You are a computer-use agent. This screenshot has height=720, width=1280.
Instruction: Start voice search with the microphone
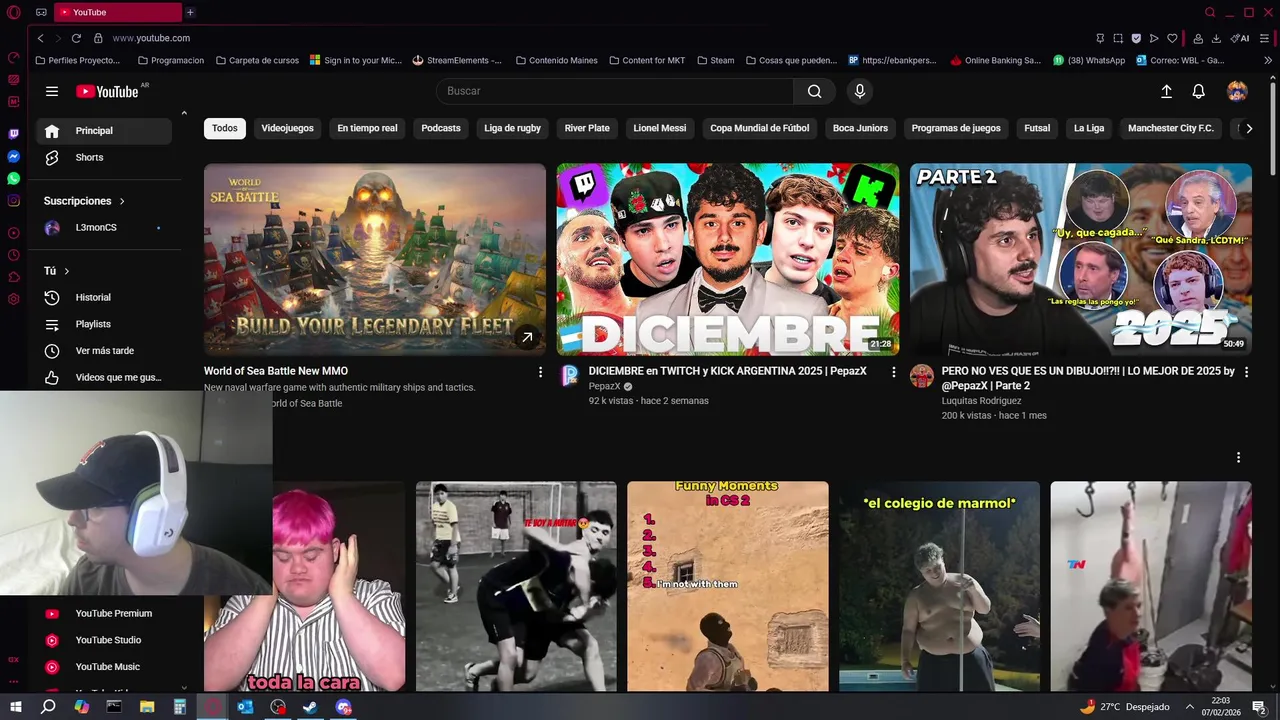(859, 91)
